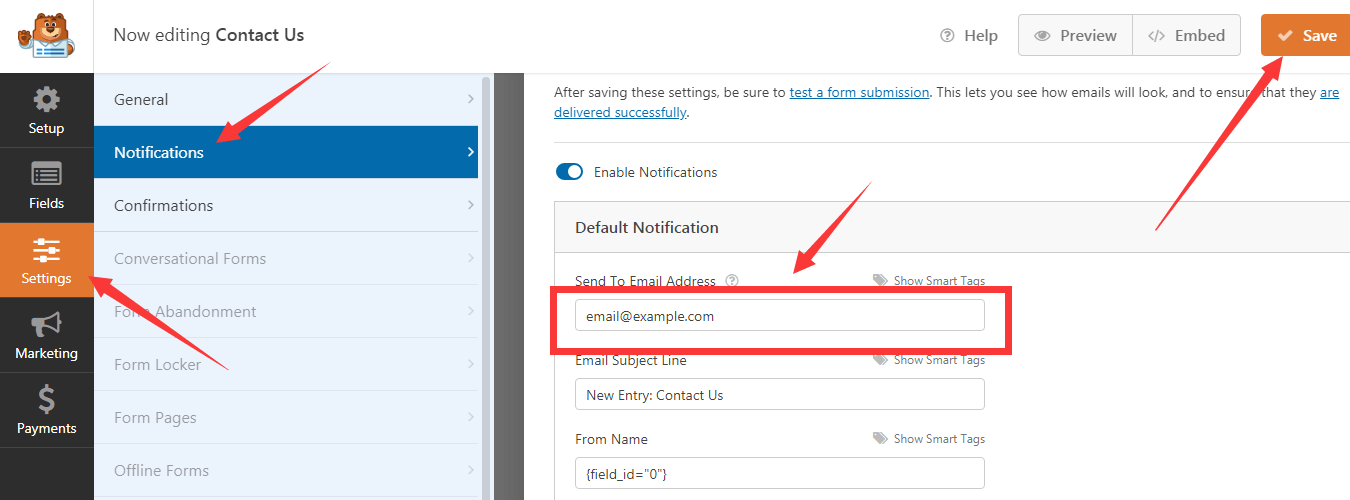Screen dimensions: 1350x500
Task: Click the orange Save button
Action: coord(1305,36)
